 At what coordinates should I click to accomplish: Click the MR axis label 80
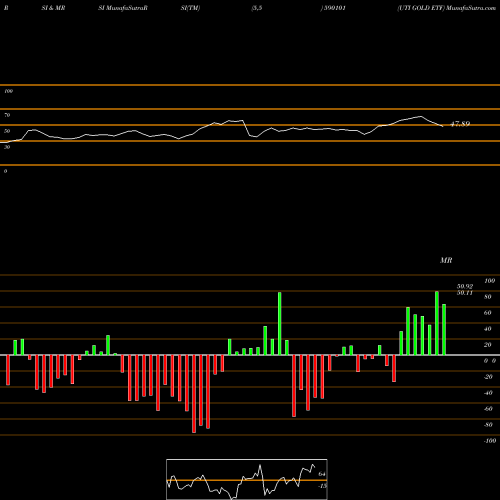point(488,297)
